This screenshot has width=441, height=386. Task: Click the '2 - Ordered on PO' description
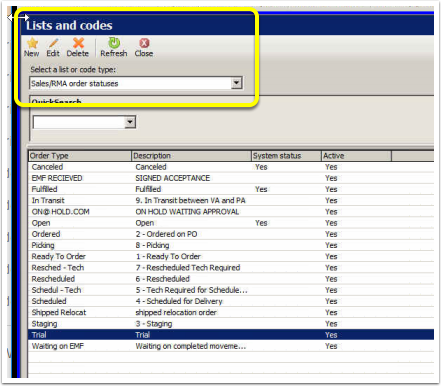tap(166, 234)
